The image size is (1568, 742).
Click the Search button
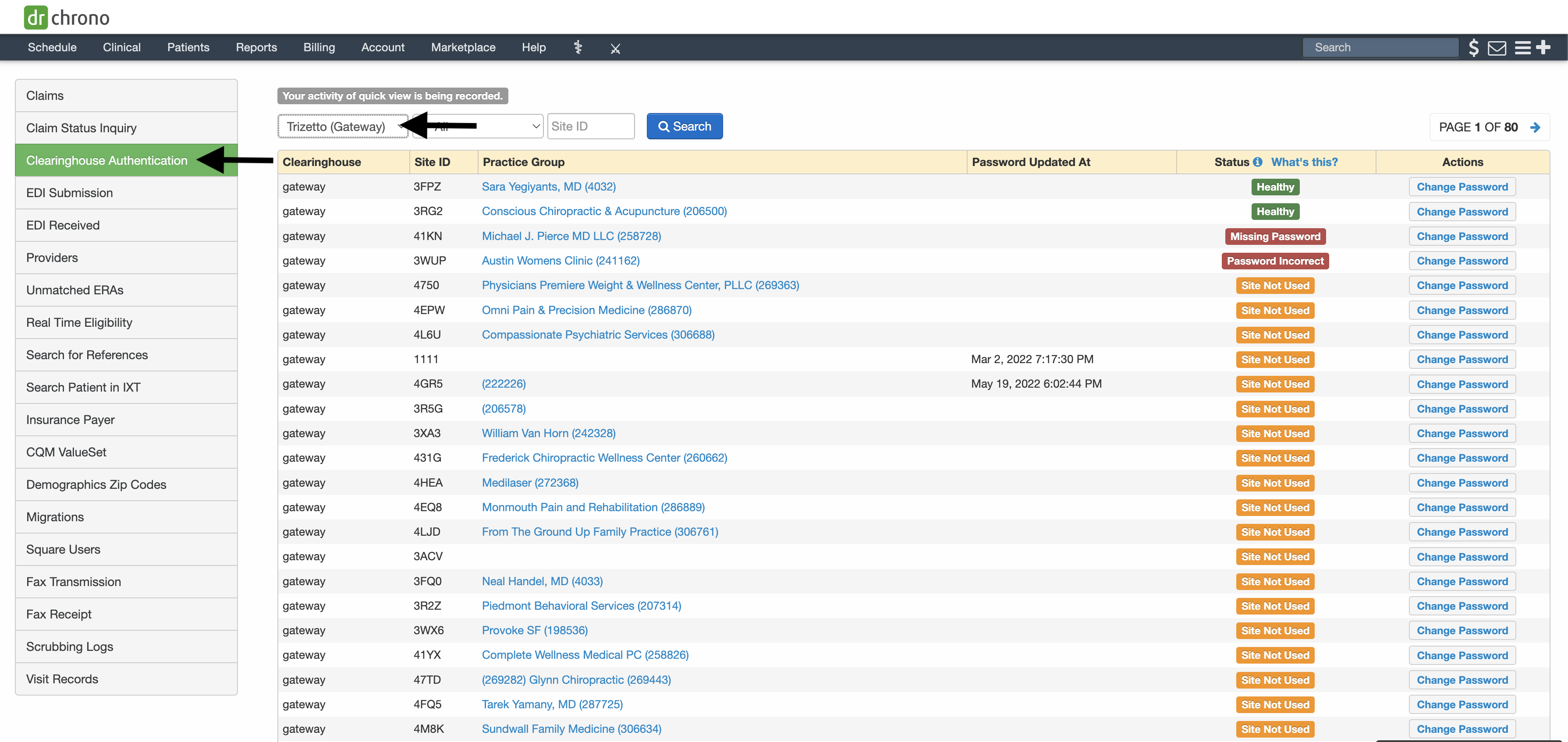point(685,126)
